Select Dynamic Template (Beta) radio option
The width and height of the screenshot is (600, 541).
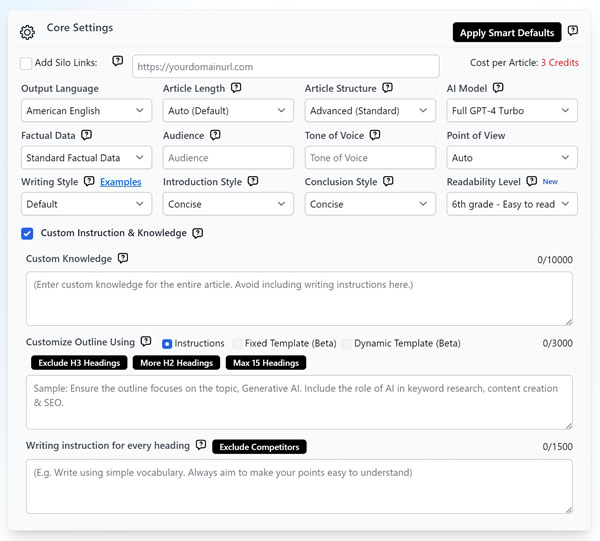click(x=347, y=344)
